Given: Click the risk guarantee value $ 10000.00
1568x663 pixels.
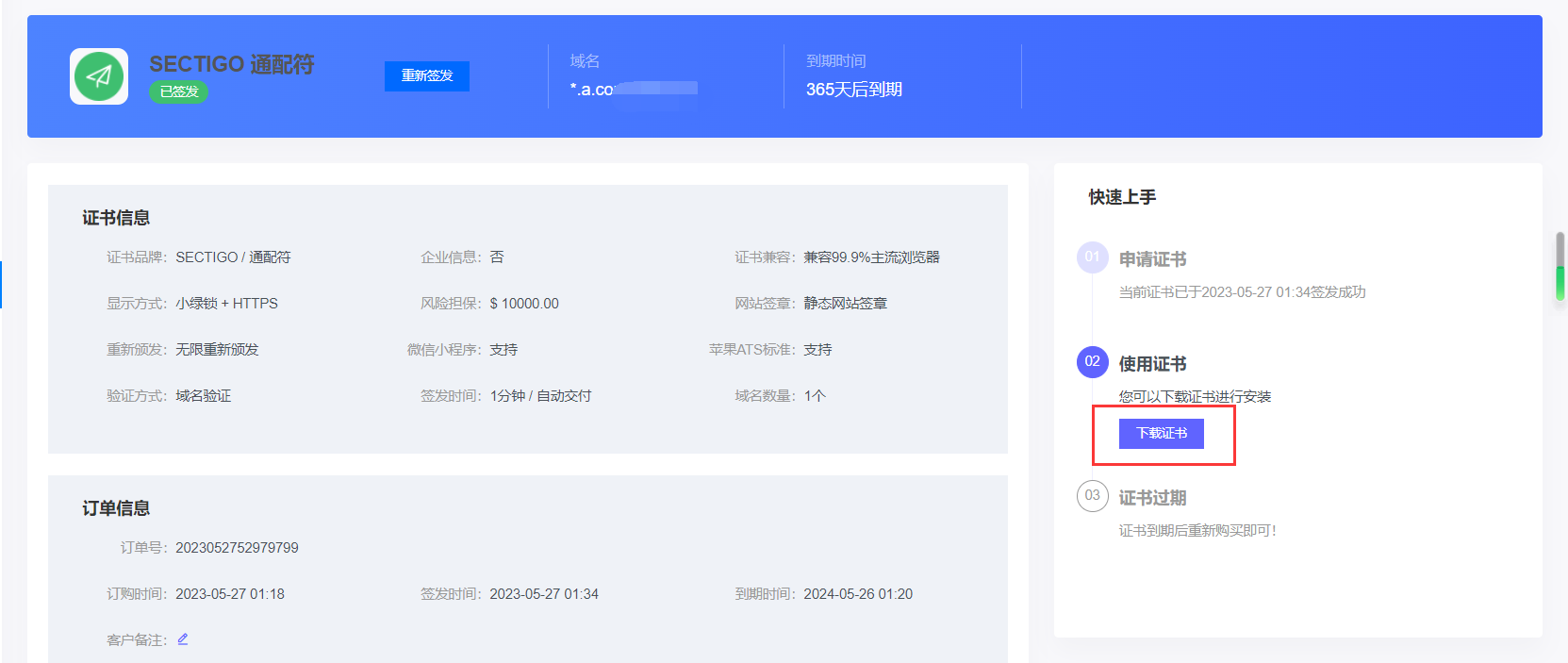Looking at the screenshot, I should pyautogui.click(x=524, y=304).
